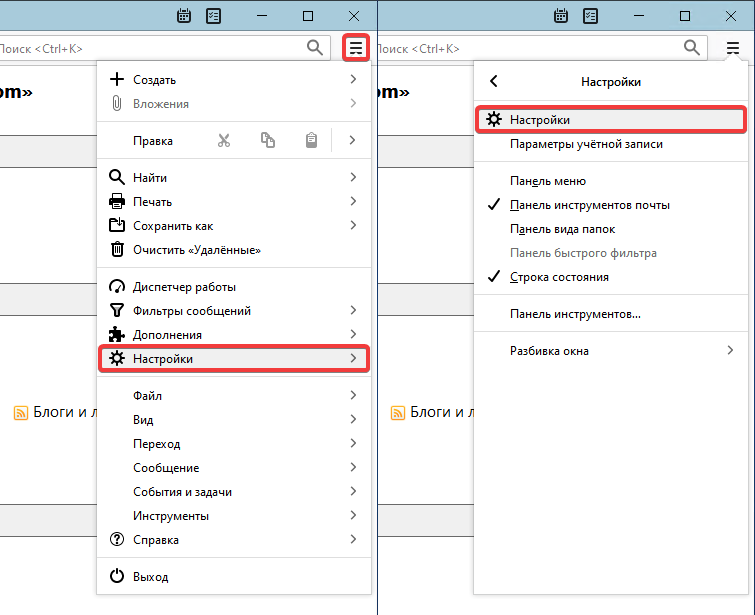Click the puzzle piece Дополнения icon
This screenshot has height=615, width=755.
click(117, 335)
